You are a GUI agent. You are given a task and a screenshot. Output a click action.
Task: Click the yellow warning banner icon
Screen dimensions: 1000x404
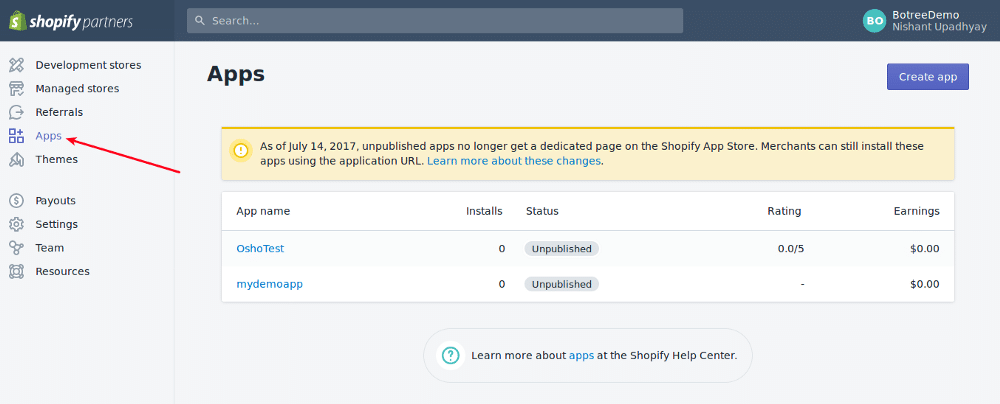240,151
